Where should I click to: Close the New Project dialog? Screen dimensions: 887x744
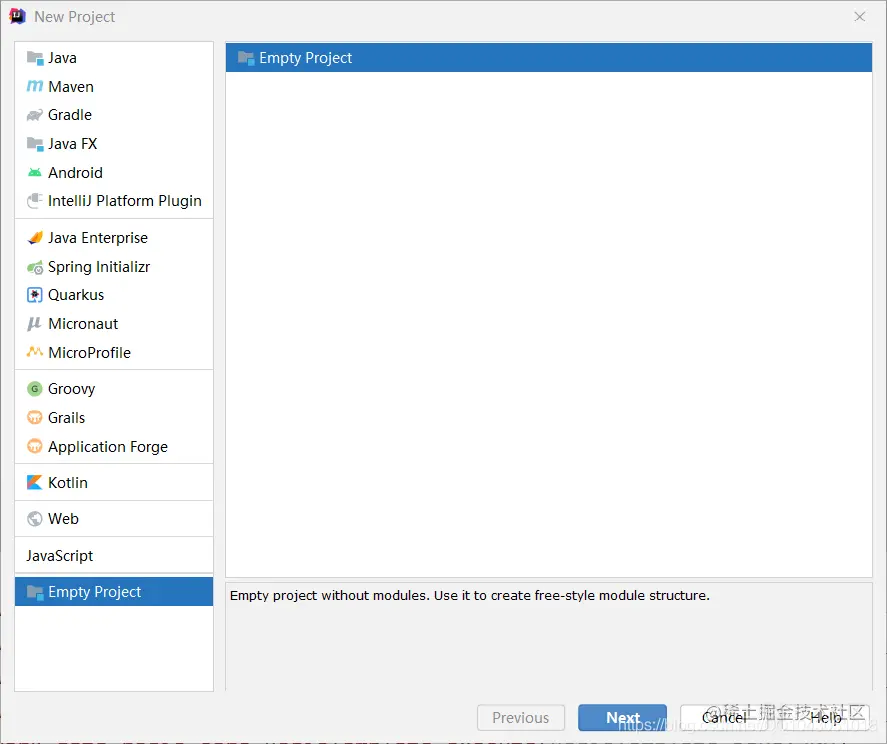[860, 16]
